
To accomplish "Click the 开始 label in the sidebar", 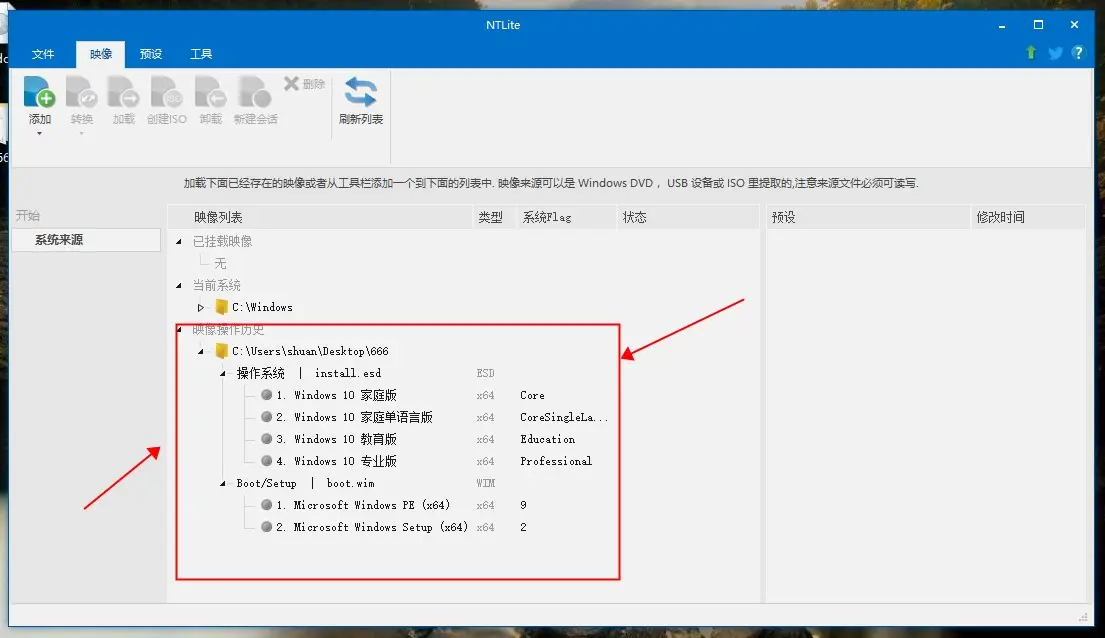I will pyautogui.click(x=28, y=215).
